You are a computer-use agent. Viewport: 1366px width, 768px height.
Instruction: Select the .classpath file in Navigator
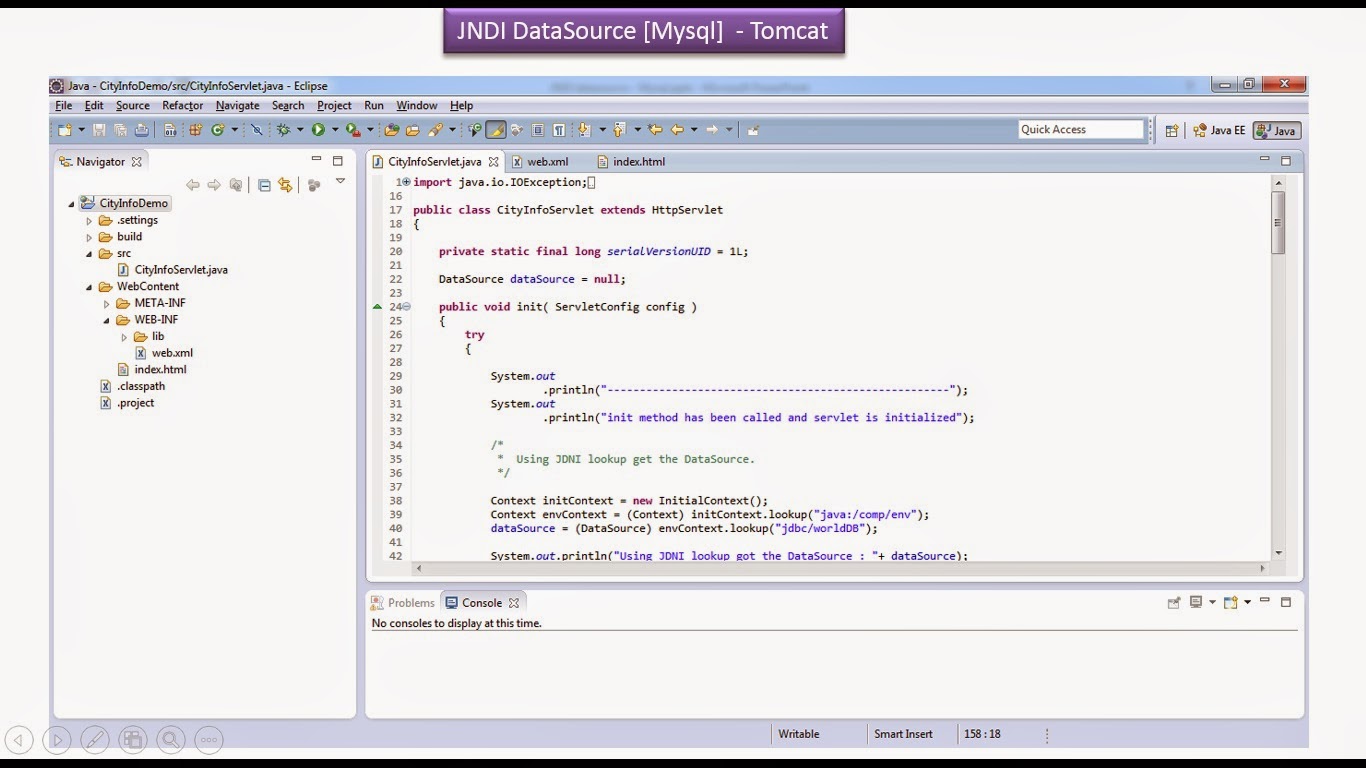click(x=132, y=386)
